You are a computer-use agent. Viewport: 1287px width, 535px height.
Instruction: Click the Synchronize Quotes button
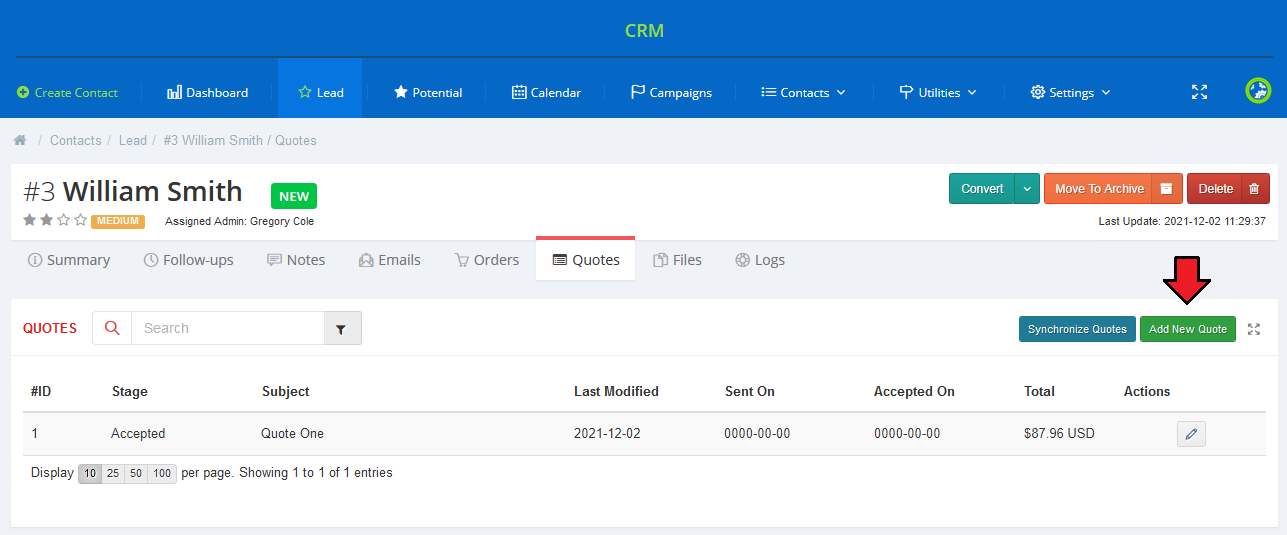1077,329
